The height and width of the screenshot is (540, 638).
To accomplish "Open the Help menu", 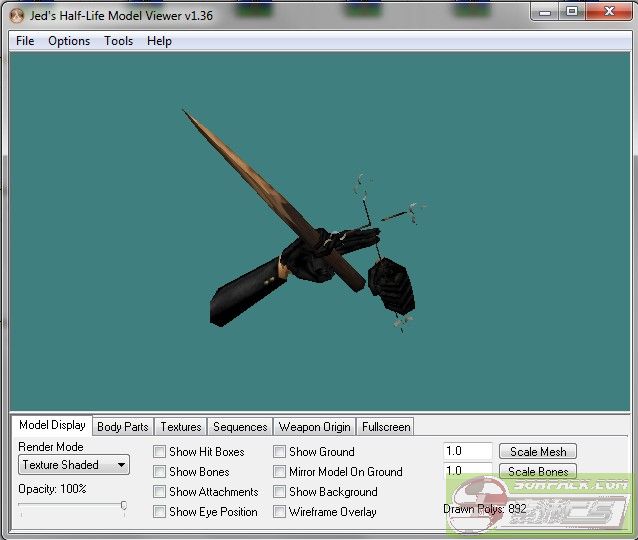I will coord(159,41).
